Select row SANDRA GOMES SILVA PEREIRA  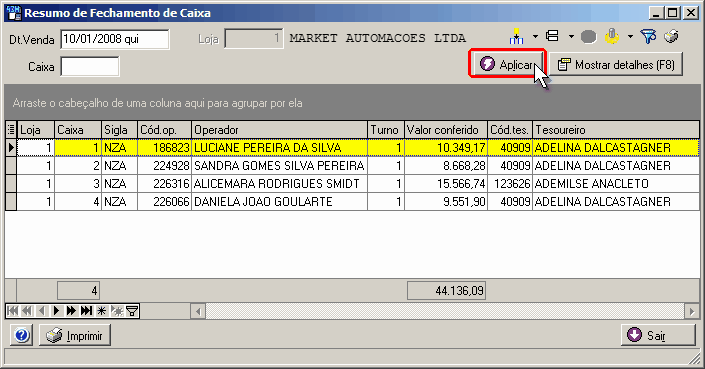tap(358, 165)
